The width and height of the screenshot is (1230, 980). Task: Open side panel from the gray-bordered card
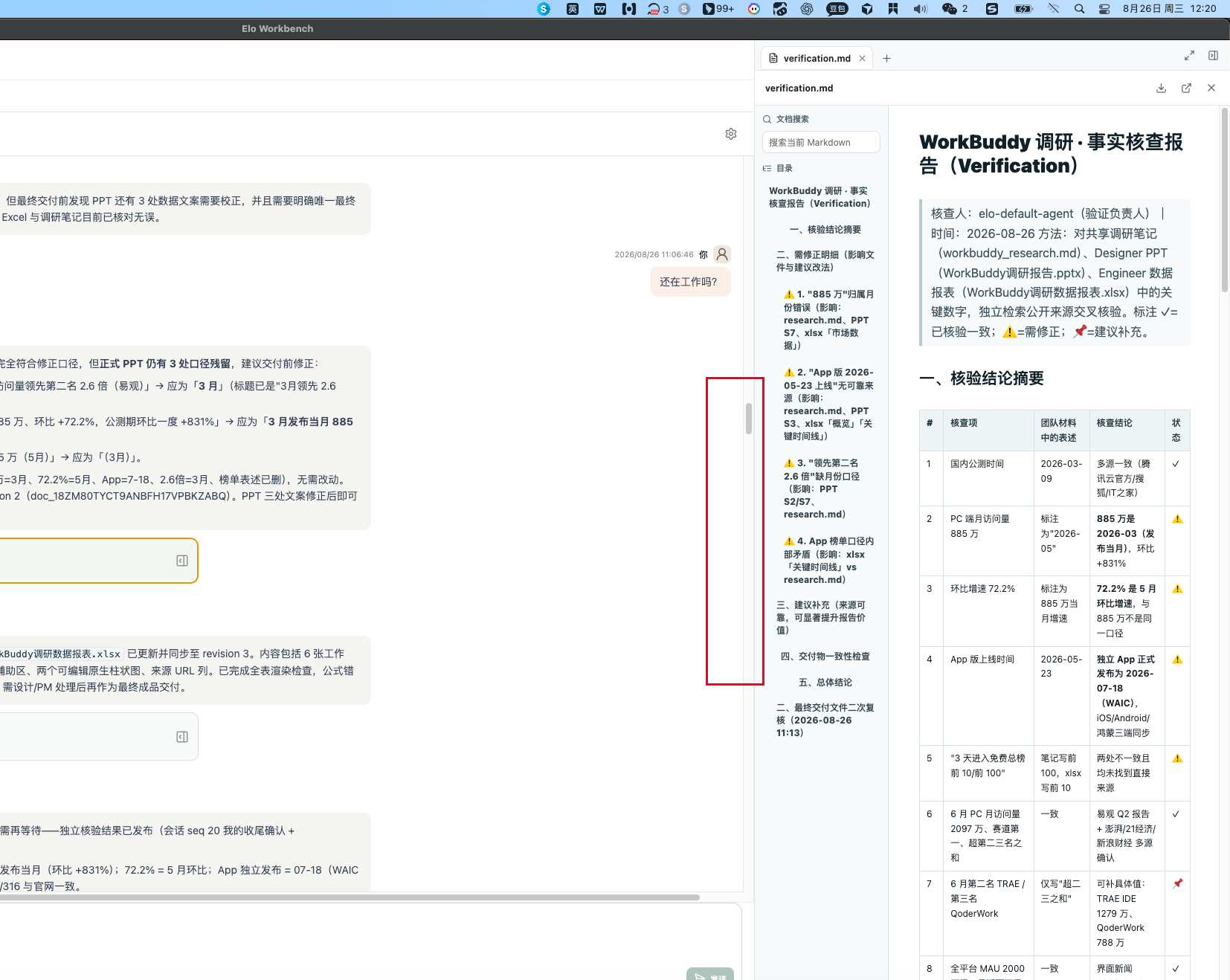[x=182, y=737]
